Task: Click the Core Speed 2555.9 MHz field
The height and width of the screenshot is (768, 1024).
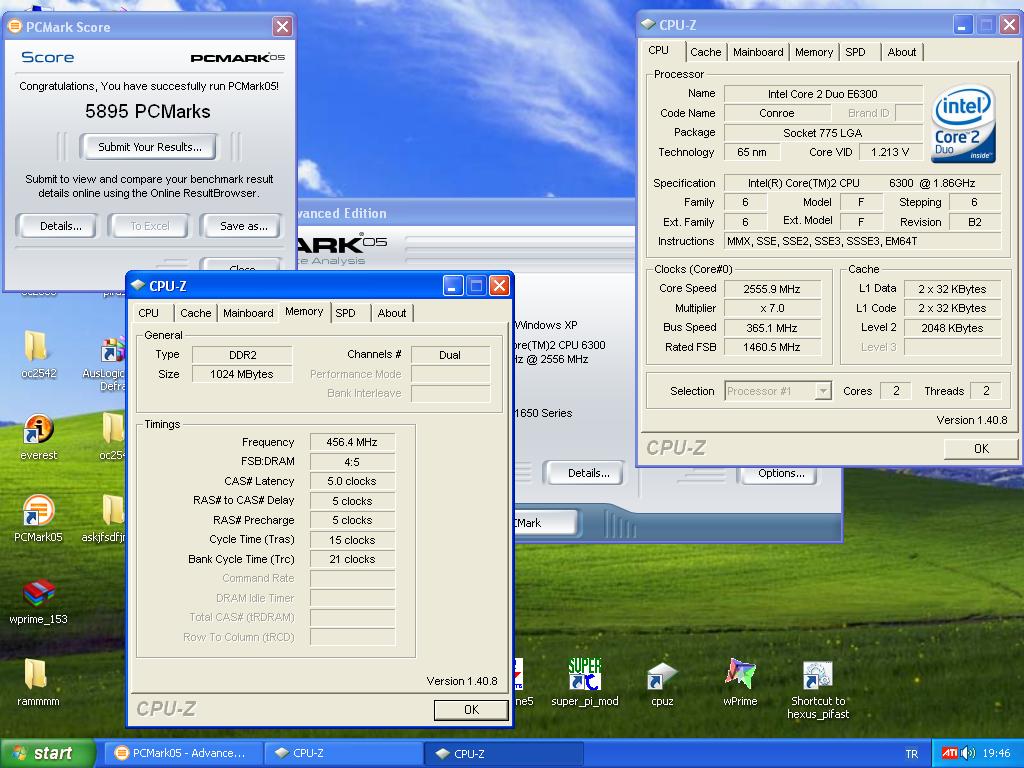Action: pyautogui.click(x=772, y=289)
